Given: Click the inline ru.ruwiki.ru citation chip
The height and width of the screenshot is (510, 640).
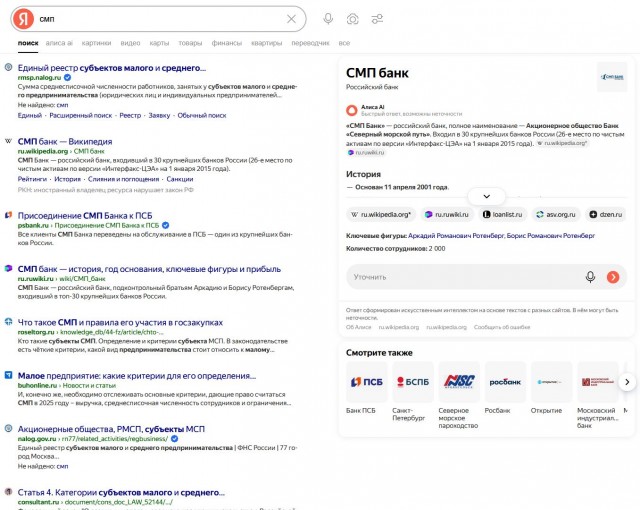Looking at the screenshot, I should coord(366,153).
